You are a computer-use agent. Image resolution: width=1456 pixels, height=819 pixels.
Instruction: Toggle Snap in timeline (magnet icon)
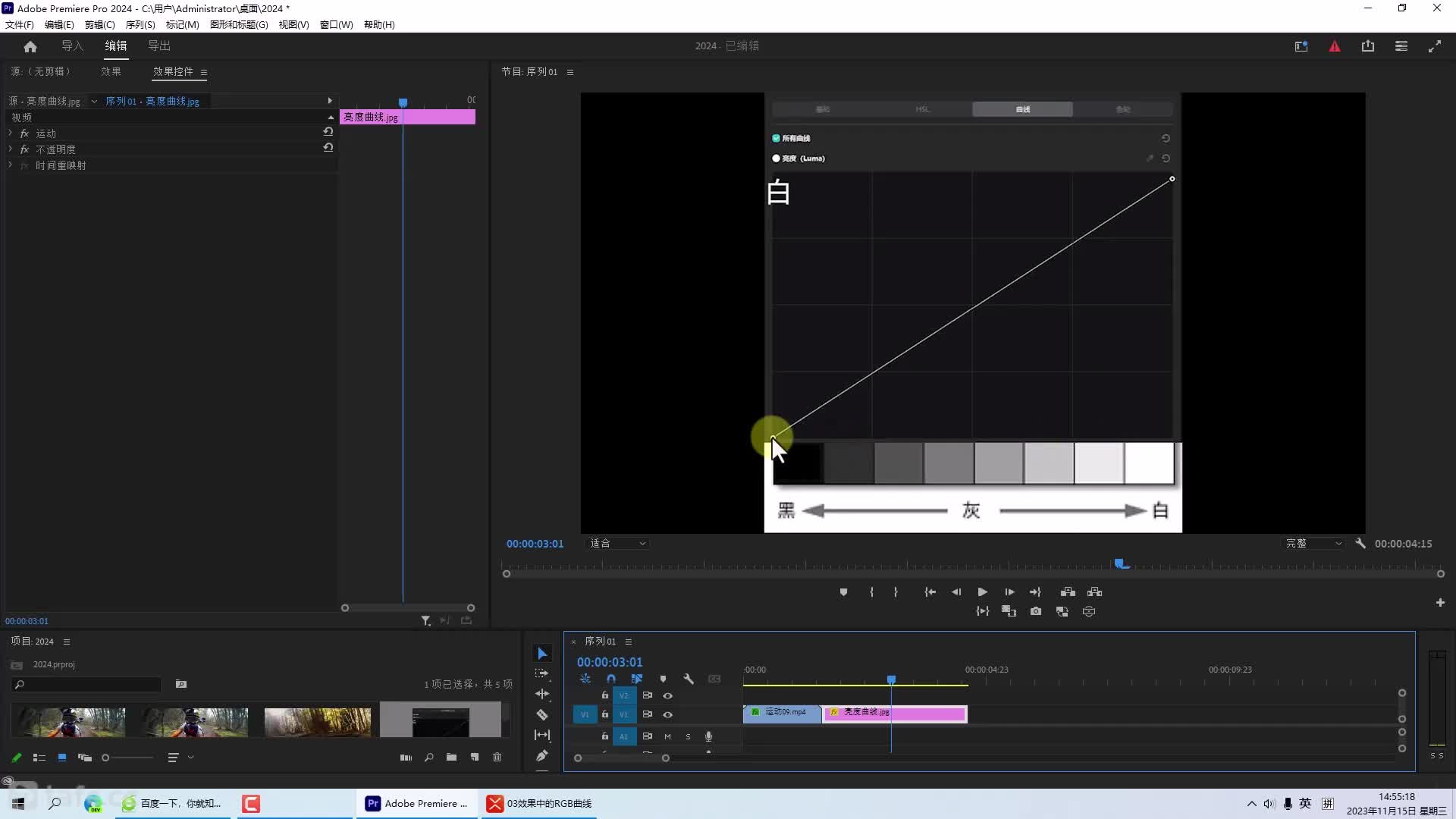[611, 679]
